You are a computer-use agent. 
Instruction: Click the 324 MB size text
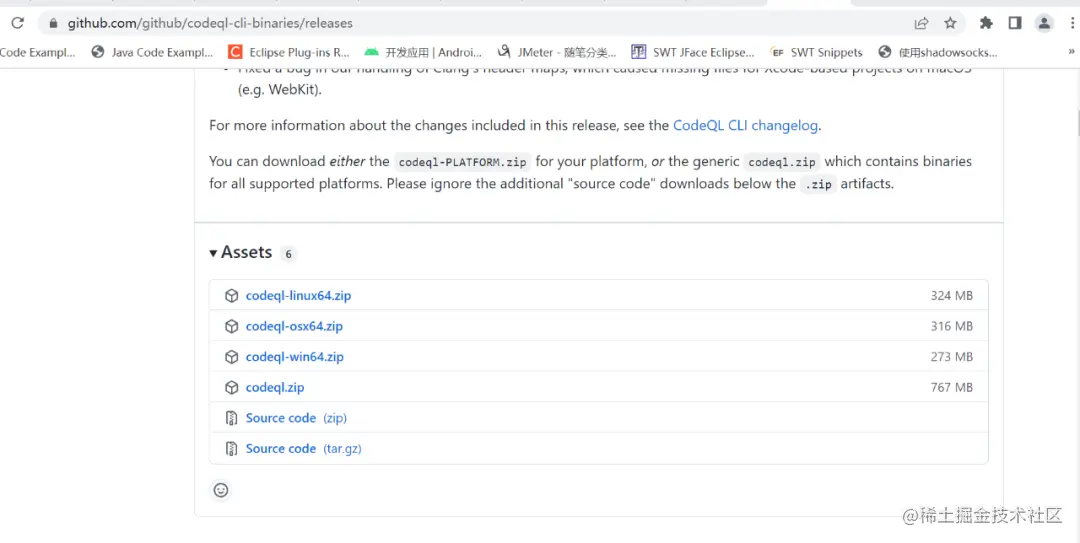pos(952,296)
